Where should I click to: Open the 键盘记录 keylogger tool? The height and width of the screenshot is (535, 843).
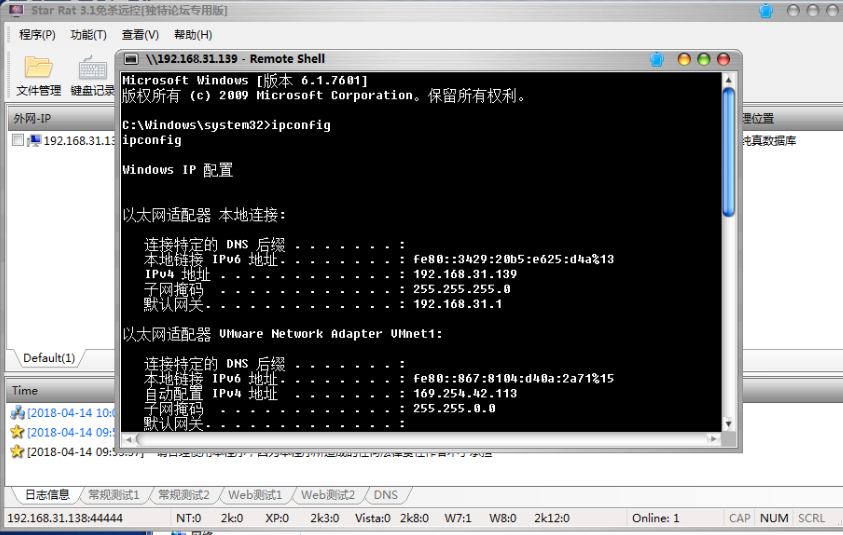92,76
